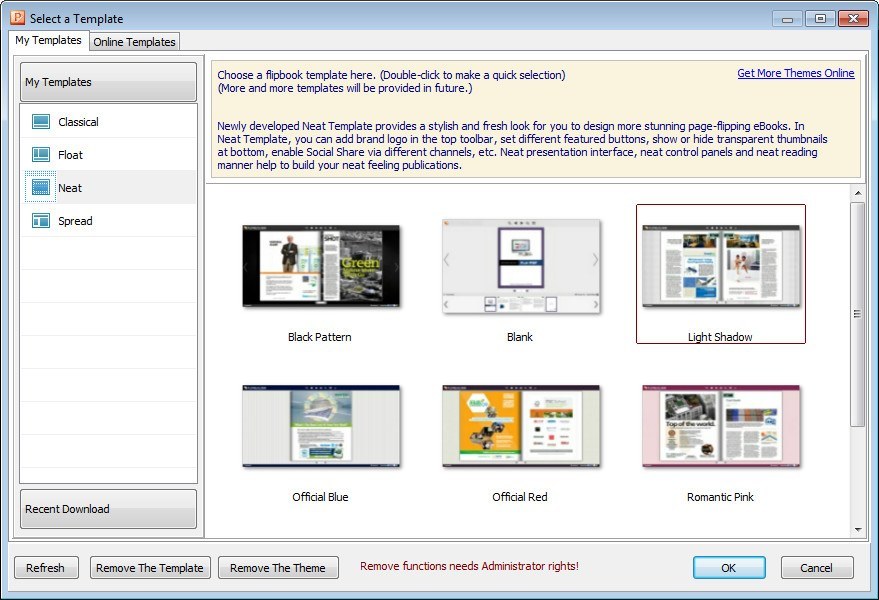The image size is (879, 600).
Task: Select the Spread template category icon
Action: [x=42, y=221]
